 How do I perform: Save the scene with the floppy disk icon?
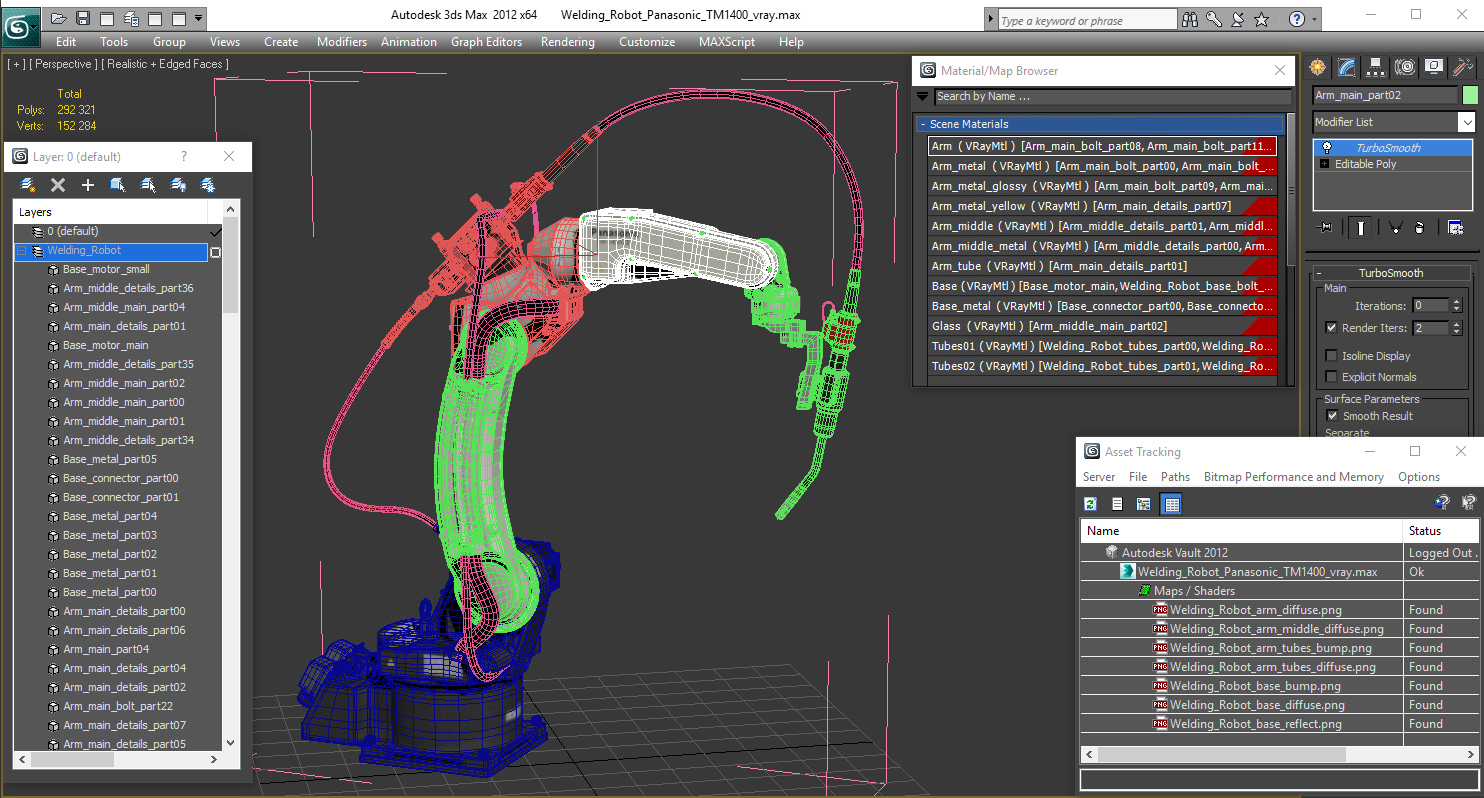pyautogui.click(x=83, y=18)
